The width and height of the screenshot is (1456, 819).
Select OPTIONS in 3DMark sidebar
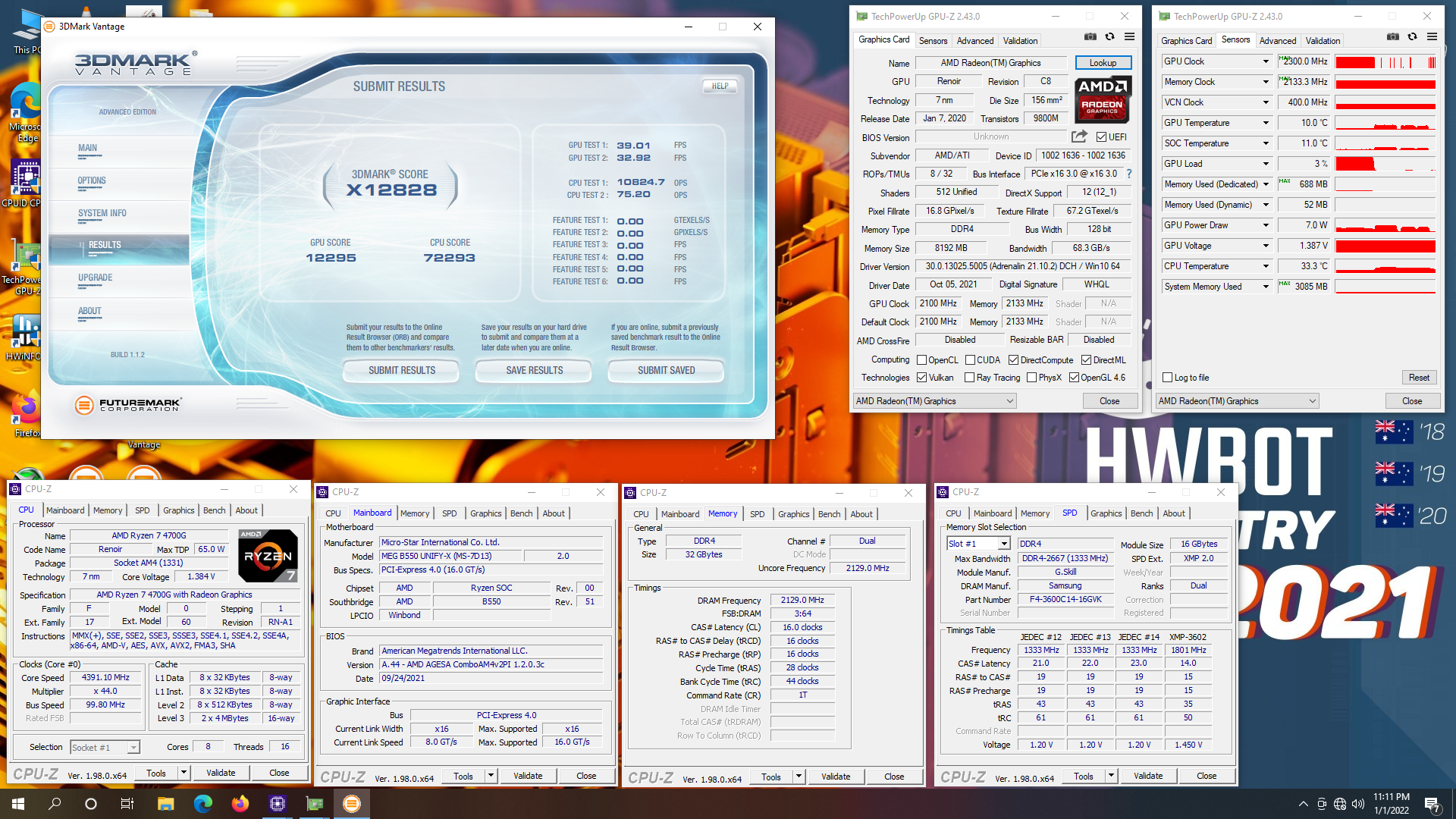point(92,181)
